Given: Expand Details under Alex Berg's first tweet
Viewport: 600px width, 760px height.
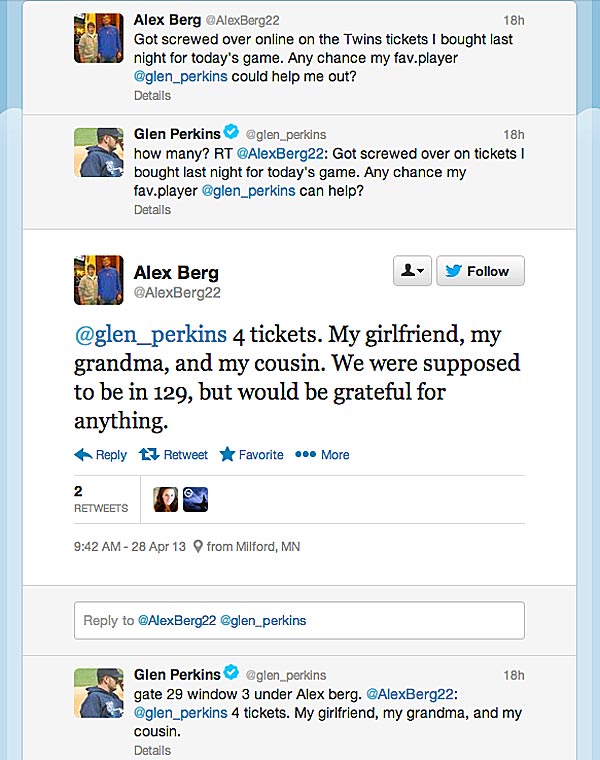Looking at the screenshot, I should click(x=152, y=96).
